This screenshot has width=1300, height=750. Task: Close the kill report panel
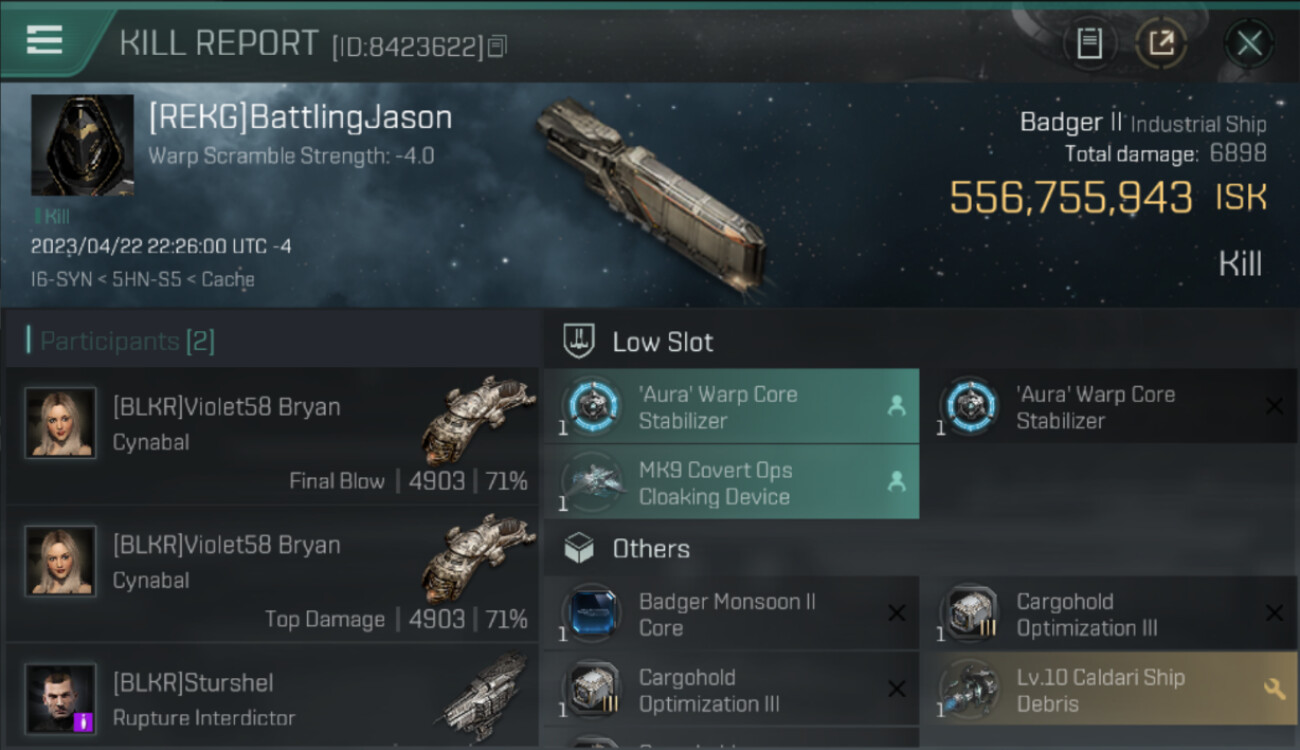[1249, 43]
